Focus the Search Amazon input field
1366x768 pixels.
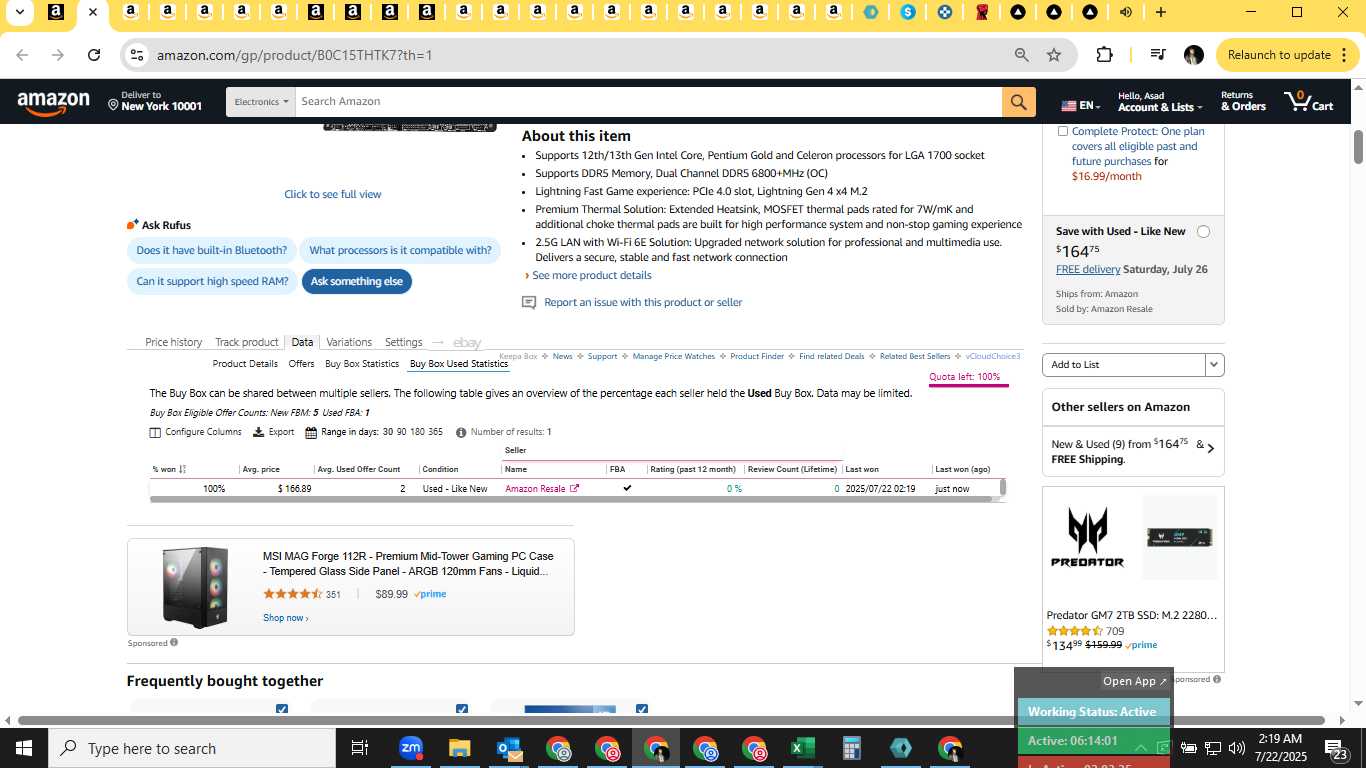point(650,102)
